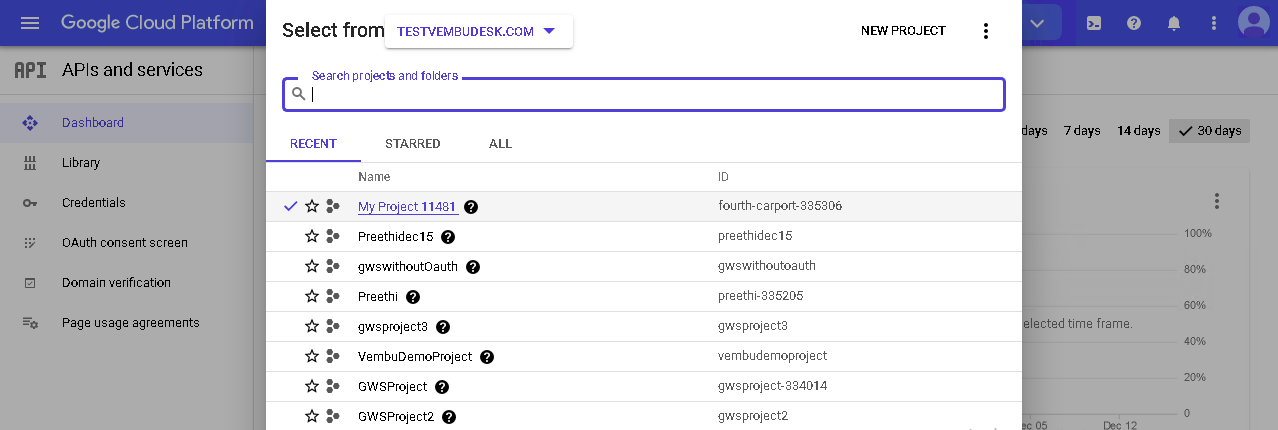
Task: Click the NEW PROJECT button
Action: 903,31
